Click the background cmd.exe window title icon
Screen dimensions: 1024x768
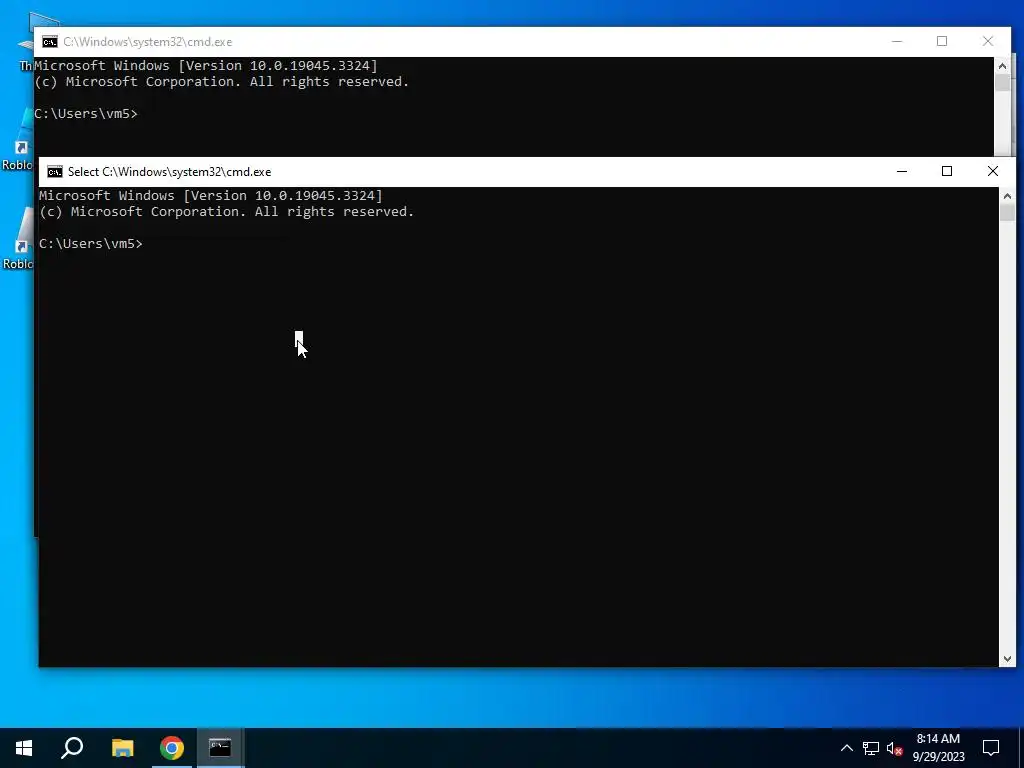[x=50, y=42]
